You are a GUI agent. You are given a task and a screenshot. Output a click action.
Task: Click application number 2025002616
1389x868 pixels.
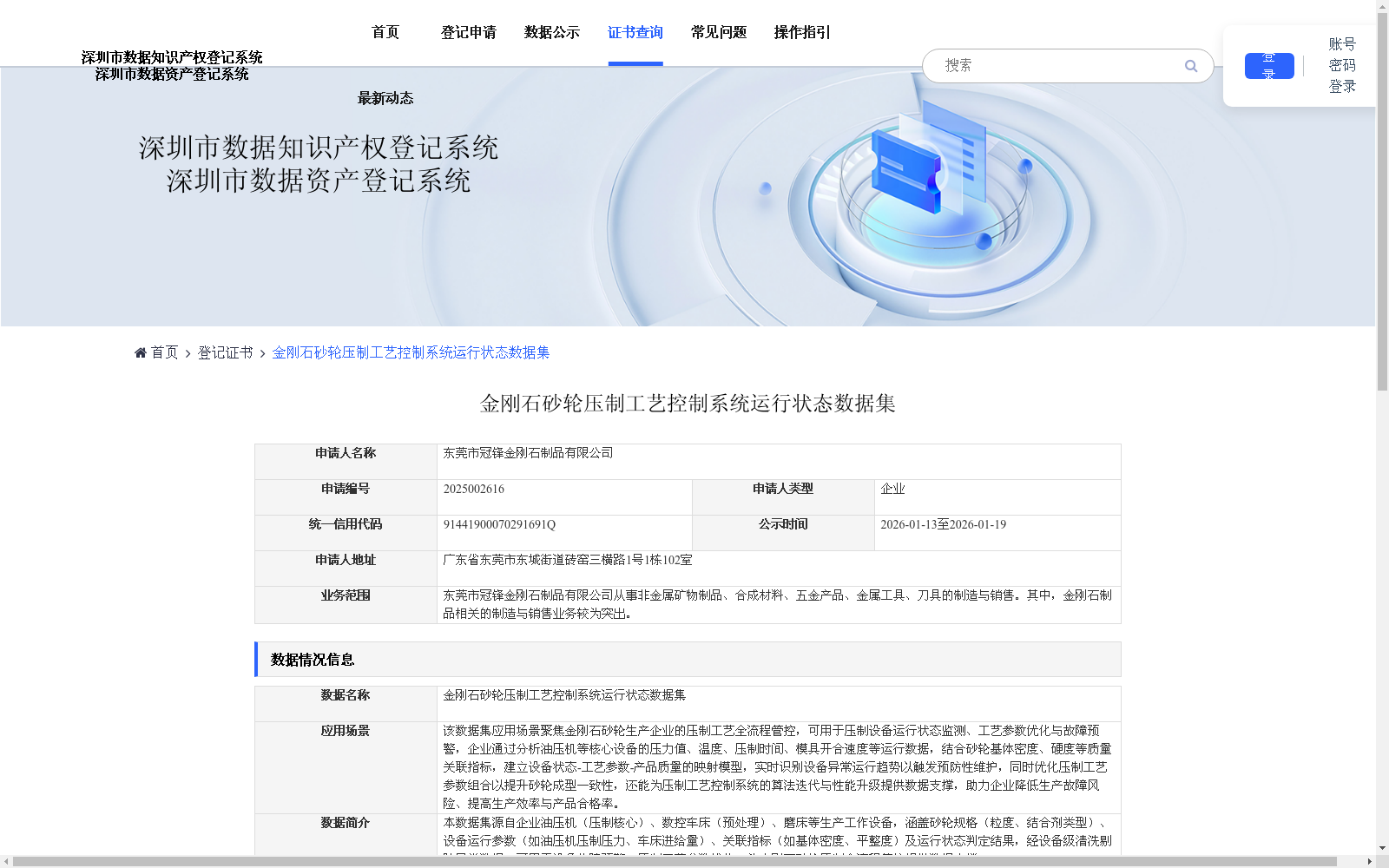click(x=474, y=489)
